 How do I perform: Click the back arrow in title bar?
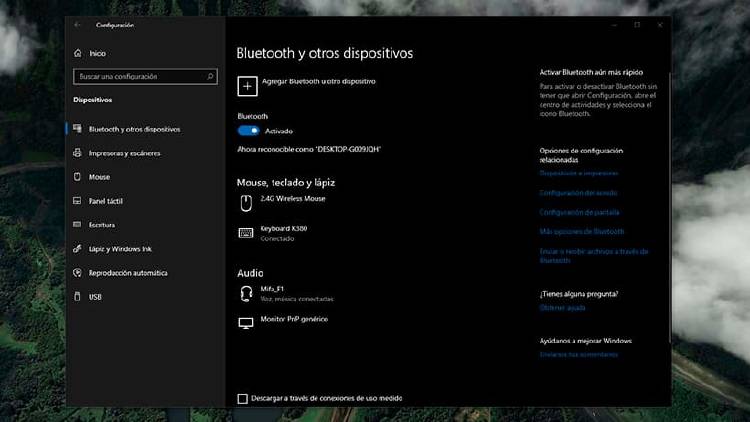[78, 24]
